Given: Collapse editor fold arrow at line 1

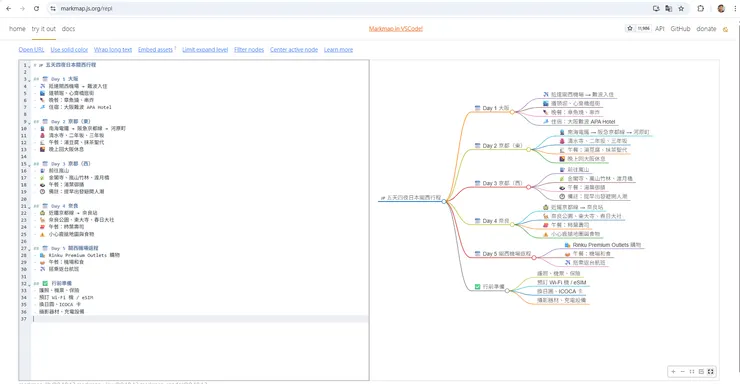Looking at the screenshot, I should (x=29, y=66).
